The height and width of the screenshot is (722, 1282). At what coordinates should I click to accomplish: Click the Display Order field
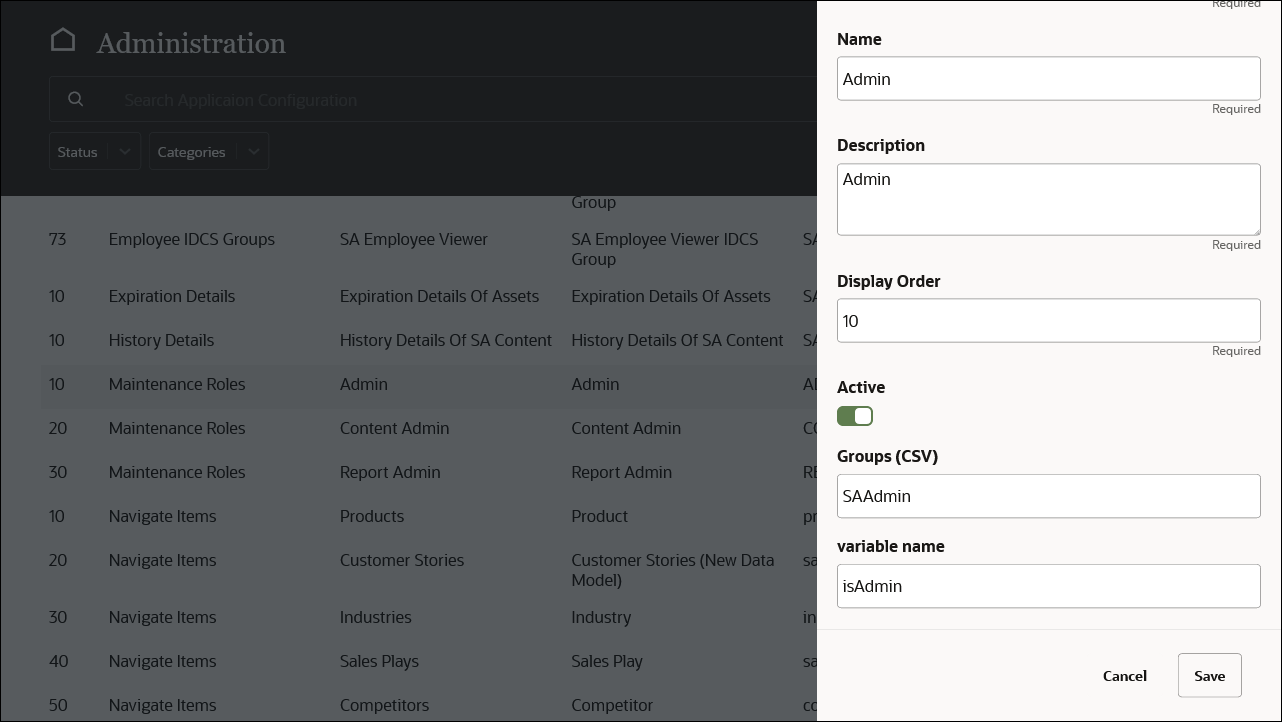[1048, 320]
